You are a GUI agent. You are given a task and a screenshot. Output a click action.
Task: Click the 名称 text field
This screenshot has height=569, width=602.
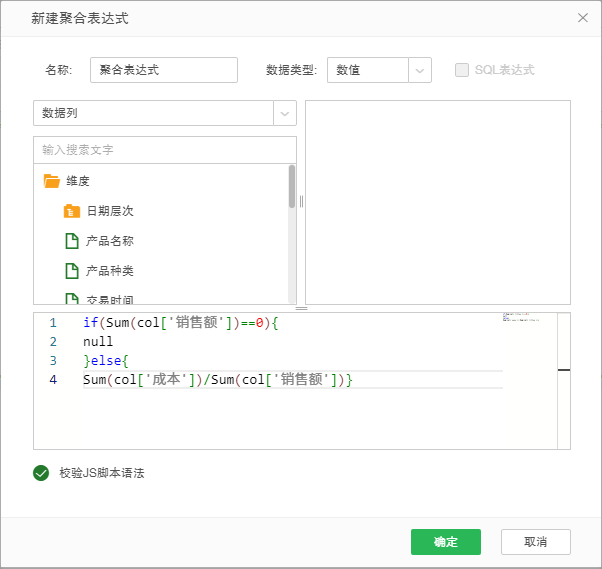pyautogui.click(x=164, y=70)
